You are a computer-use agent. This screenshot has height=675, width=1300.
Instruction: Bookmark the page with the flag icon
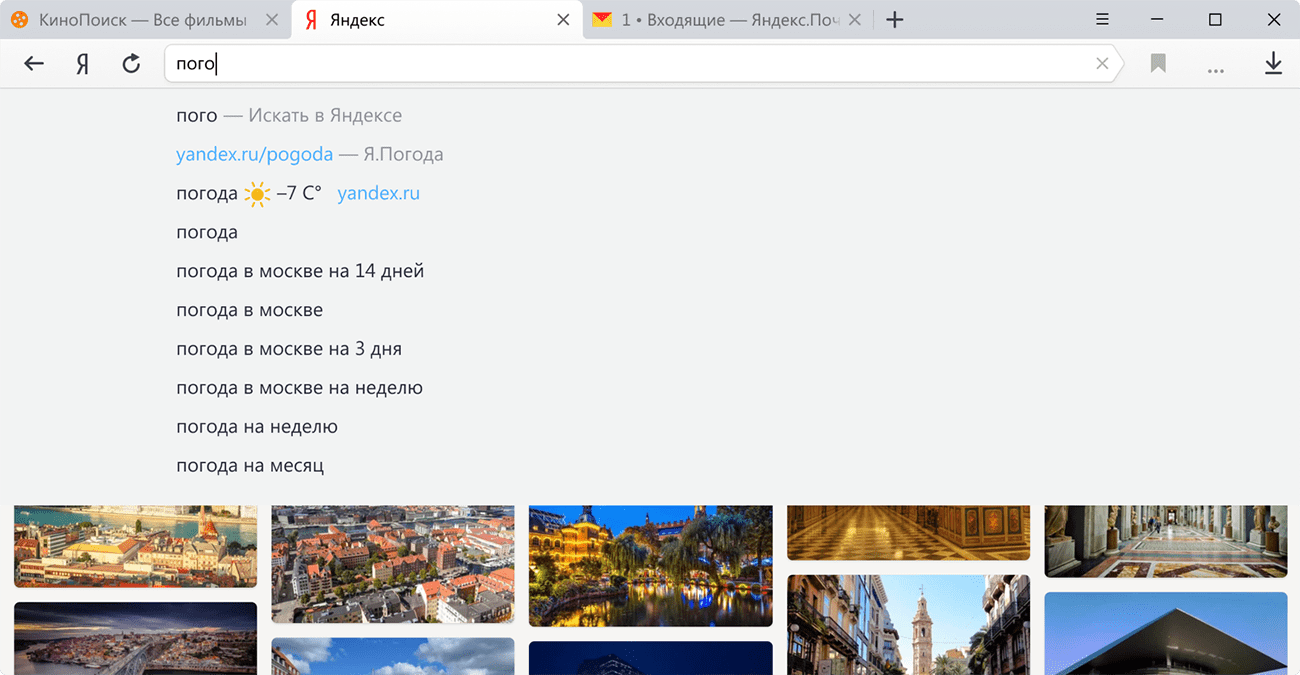pos(1158,64)
